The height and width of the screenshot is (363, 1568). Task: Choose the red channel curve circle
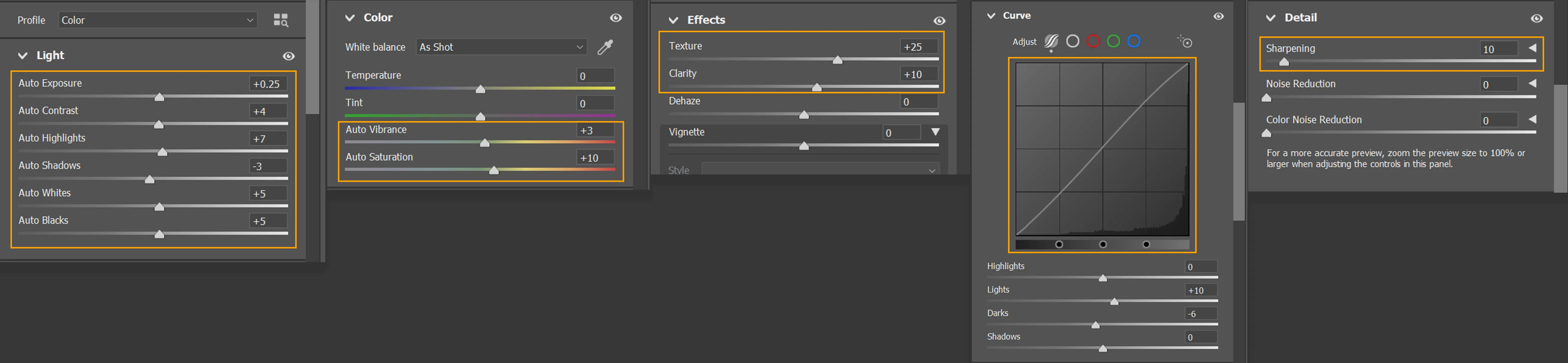(x=1093, y=41)
